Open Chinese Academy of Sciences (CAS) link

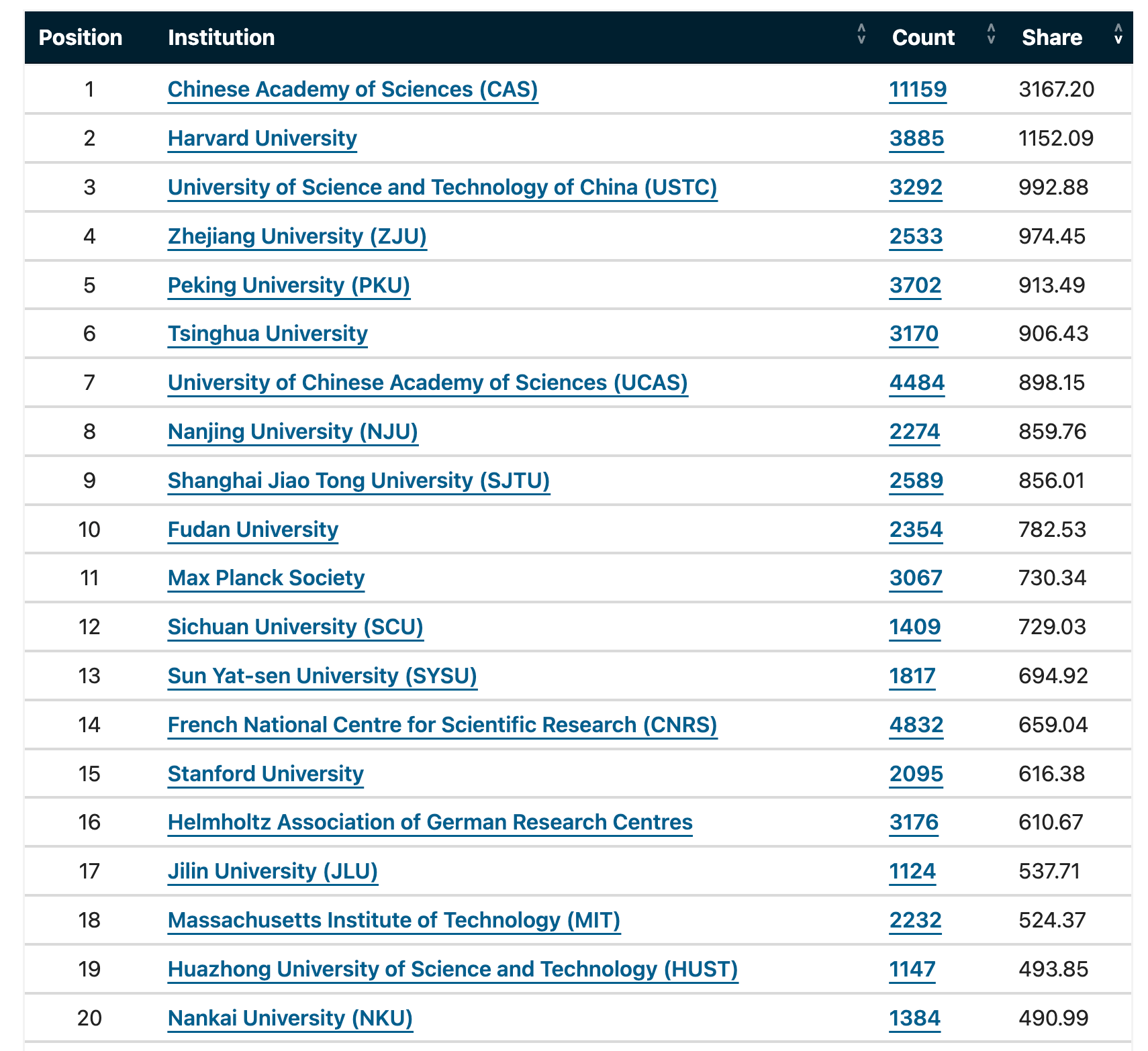tap(352, 89)
